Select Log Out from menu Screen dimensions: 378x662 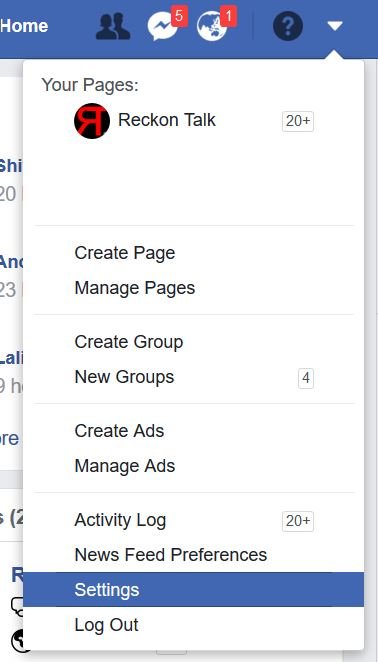106,625
